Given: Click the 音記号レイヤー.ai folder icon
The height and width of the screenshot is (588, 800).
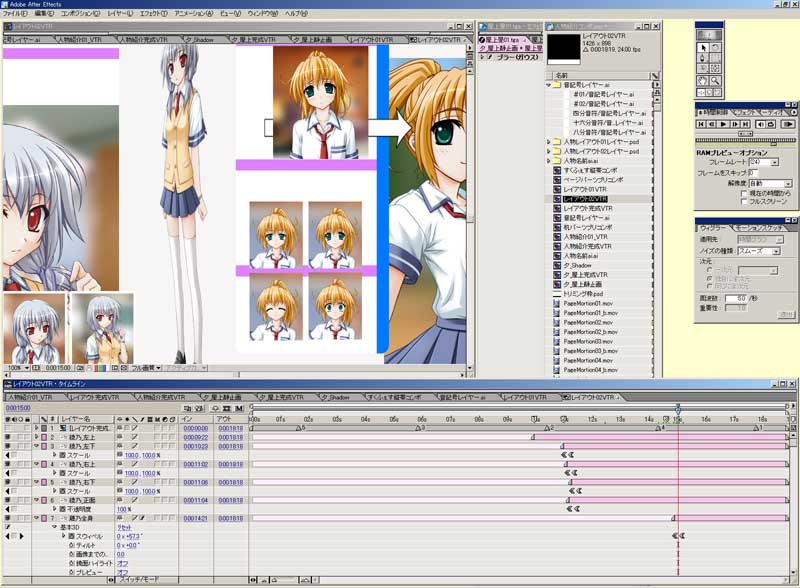Looking at the screenshot, I should 557,85.
